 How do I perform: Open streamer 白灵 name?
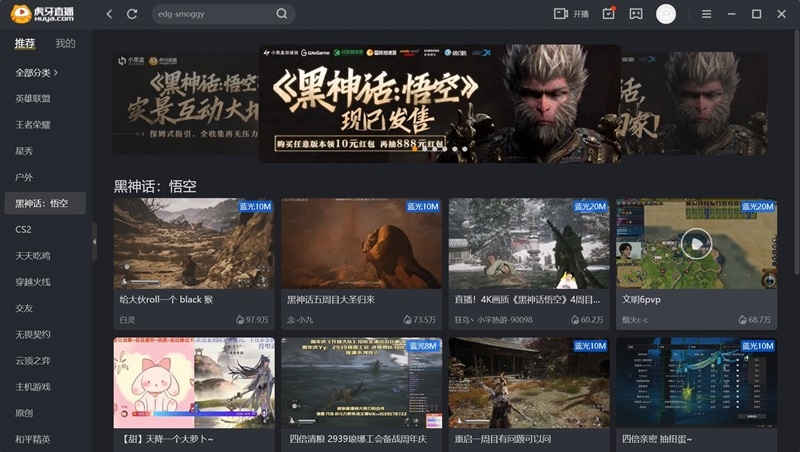coord(127,320)
